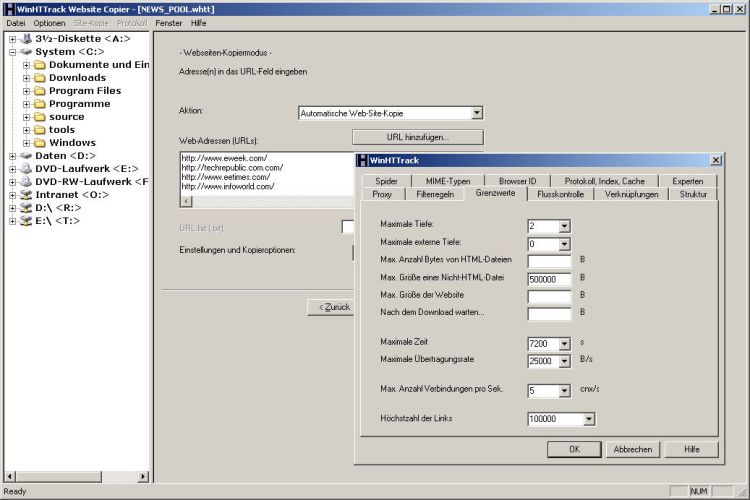
Task: Switch to the Verknüpfungen tab
Action: [631, 194]
